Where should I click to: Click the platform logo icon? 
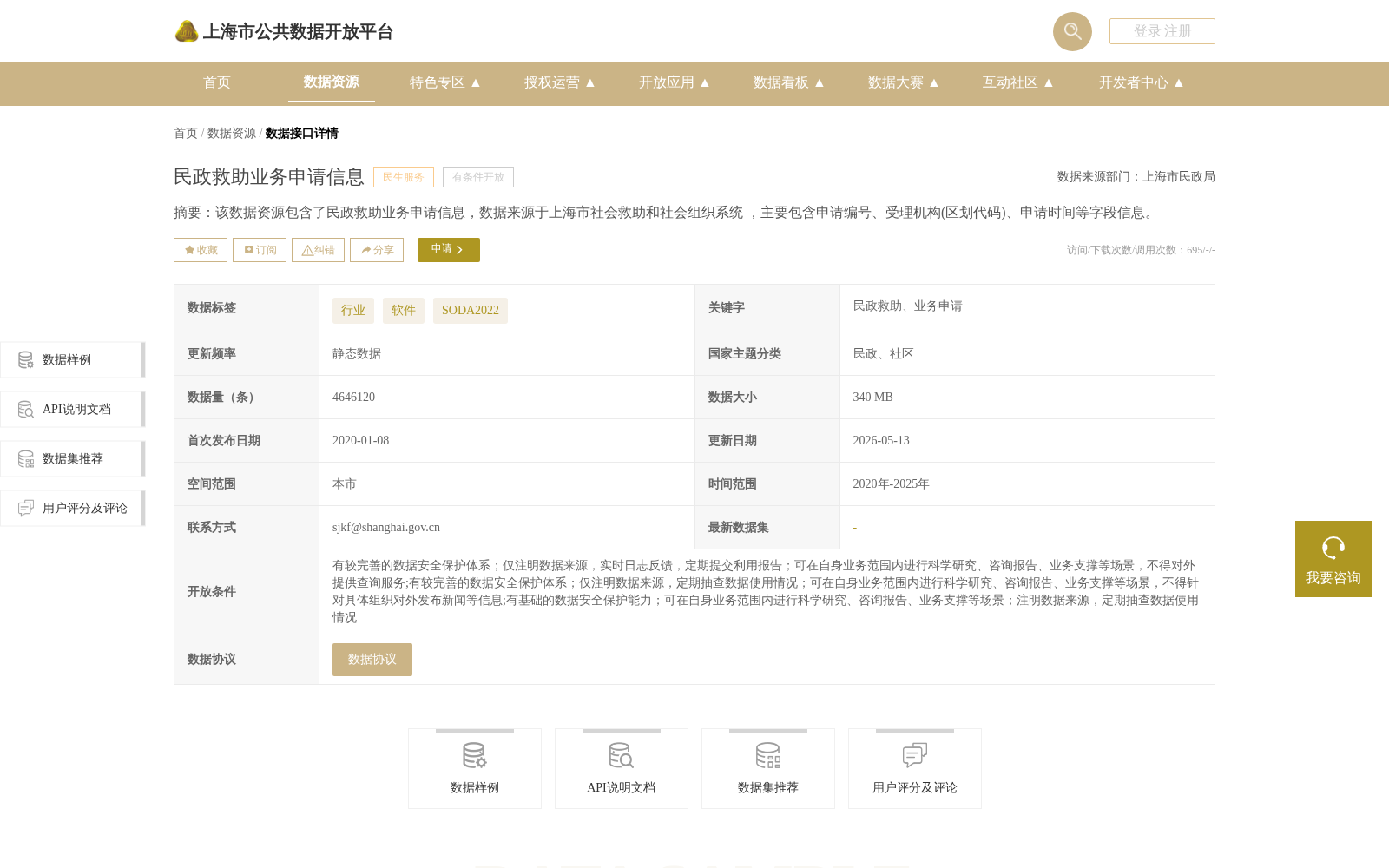pyautogui.click(x=187, y=31)
